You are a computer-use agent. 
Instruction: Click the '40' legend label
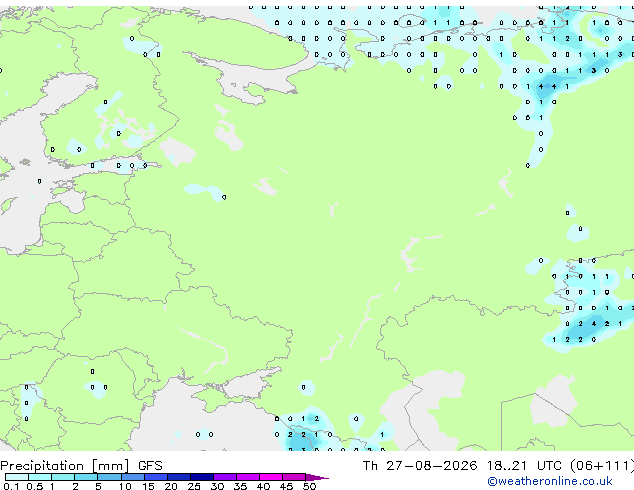(263, 486)
